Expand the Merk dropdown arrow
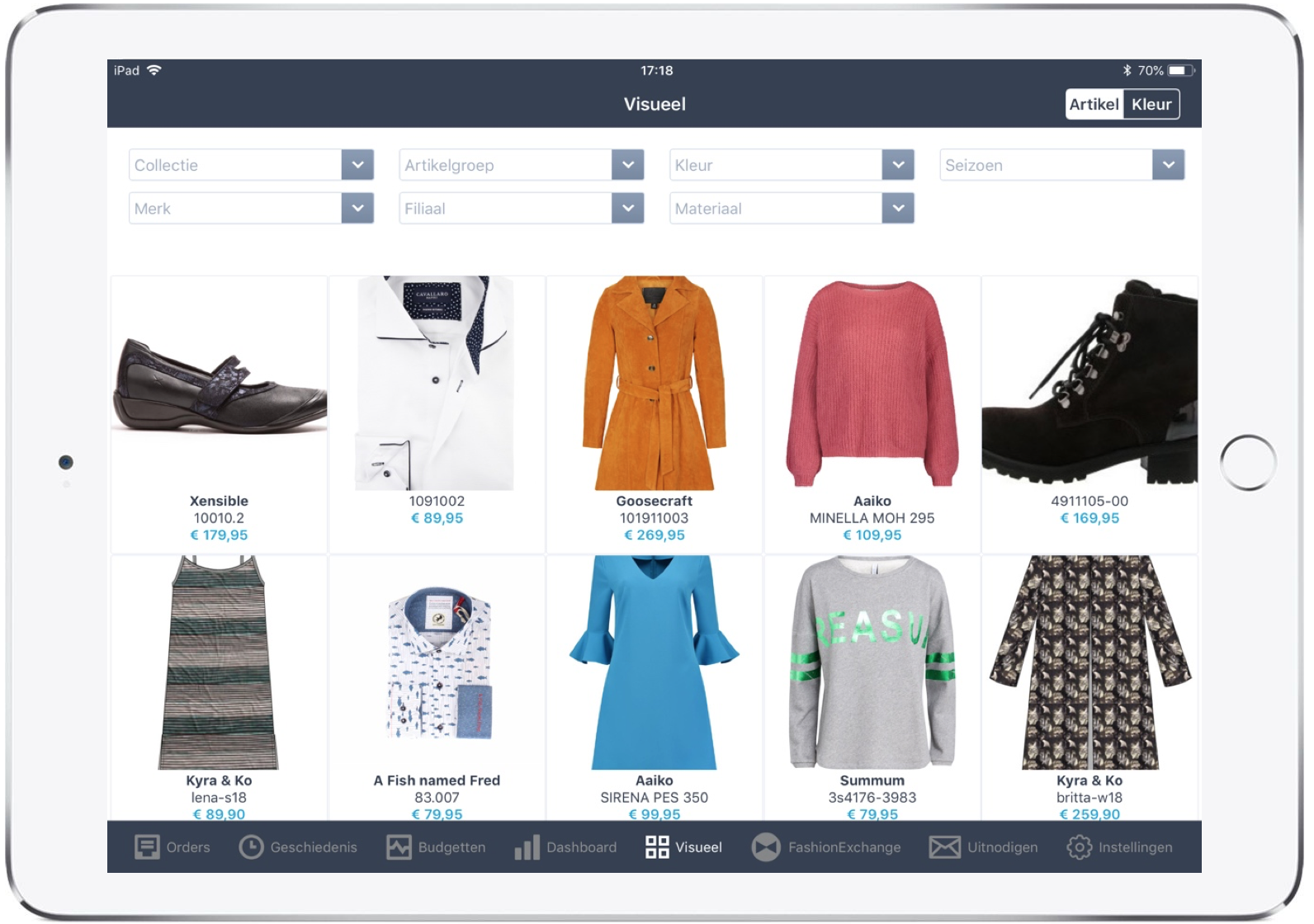This screenshot has width=1314, height=924. (357, 208)
